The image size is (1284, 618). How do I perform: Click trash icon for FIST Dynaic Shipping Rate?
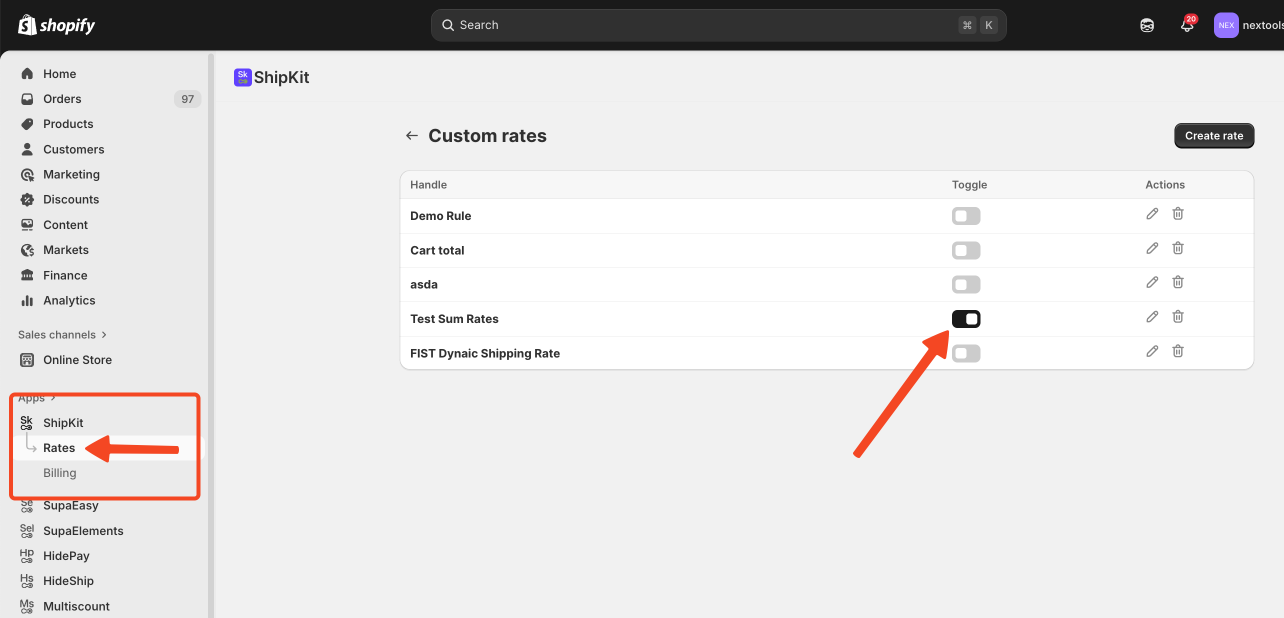coord(1178,351)
